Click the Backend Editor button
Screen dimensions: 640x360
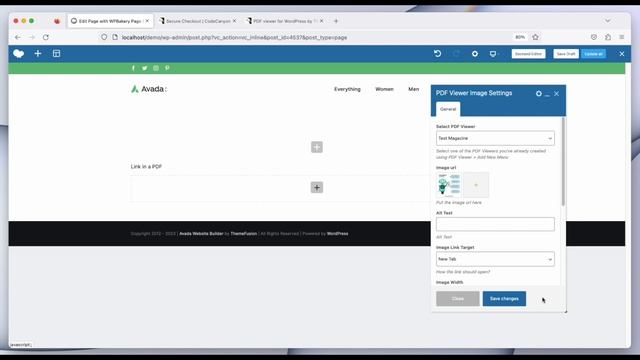529,54
